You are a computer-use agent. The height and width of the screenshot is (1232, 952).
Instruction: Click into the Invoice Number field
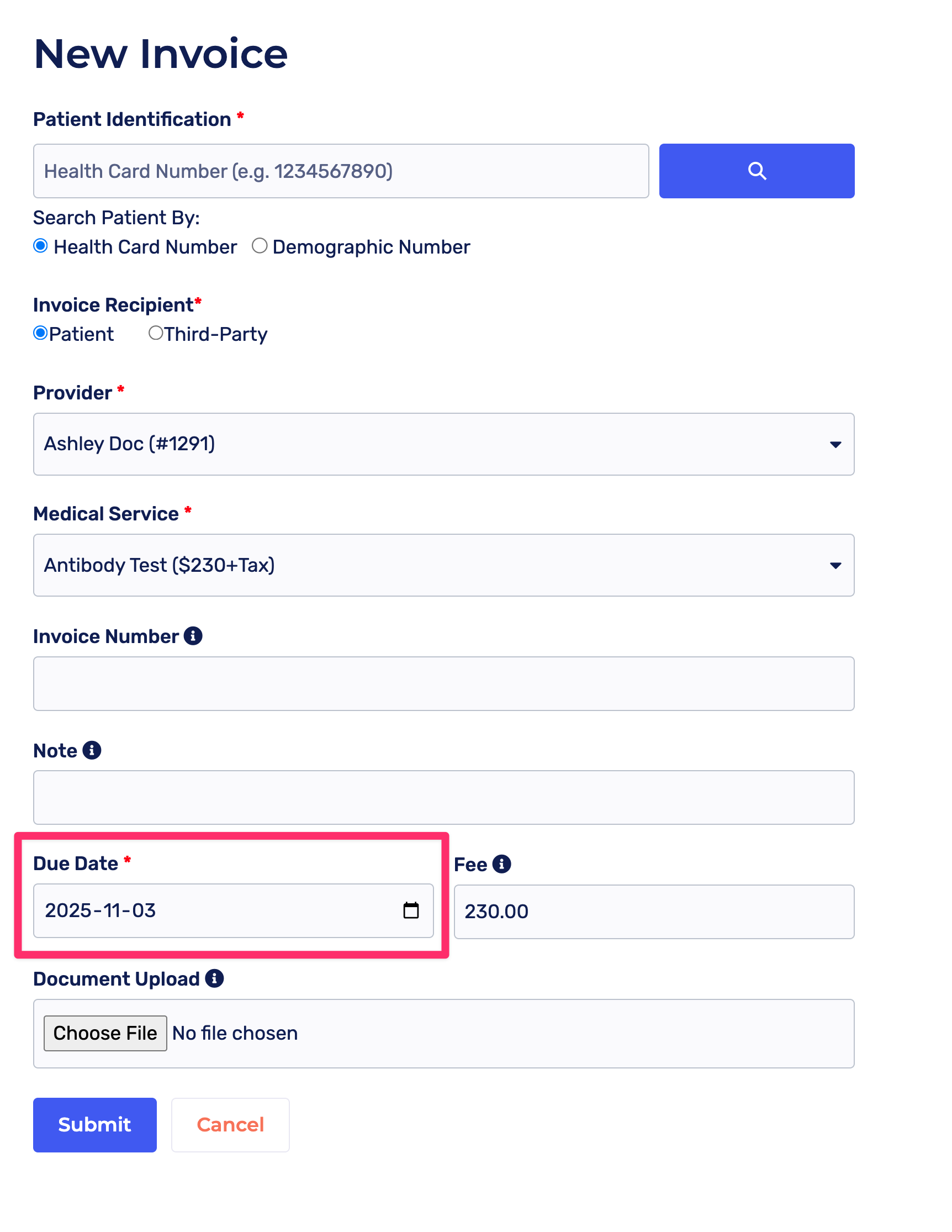[443, 683]
